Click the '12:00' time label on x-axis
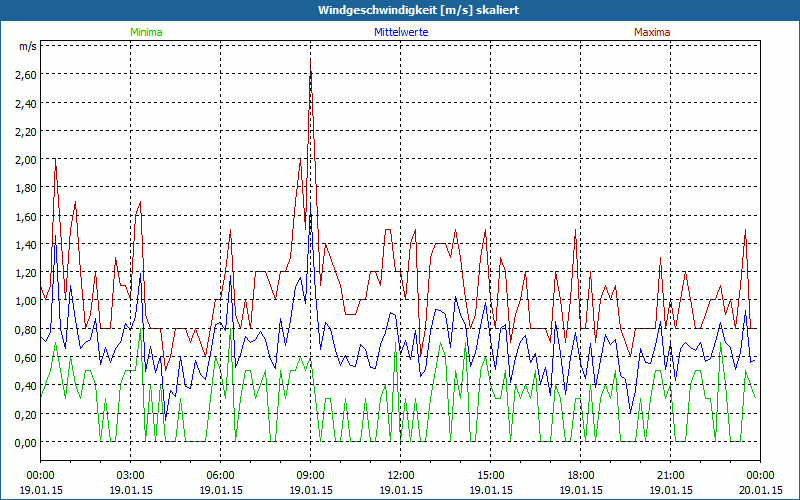800x500 pixels. pos(401,476)
